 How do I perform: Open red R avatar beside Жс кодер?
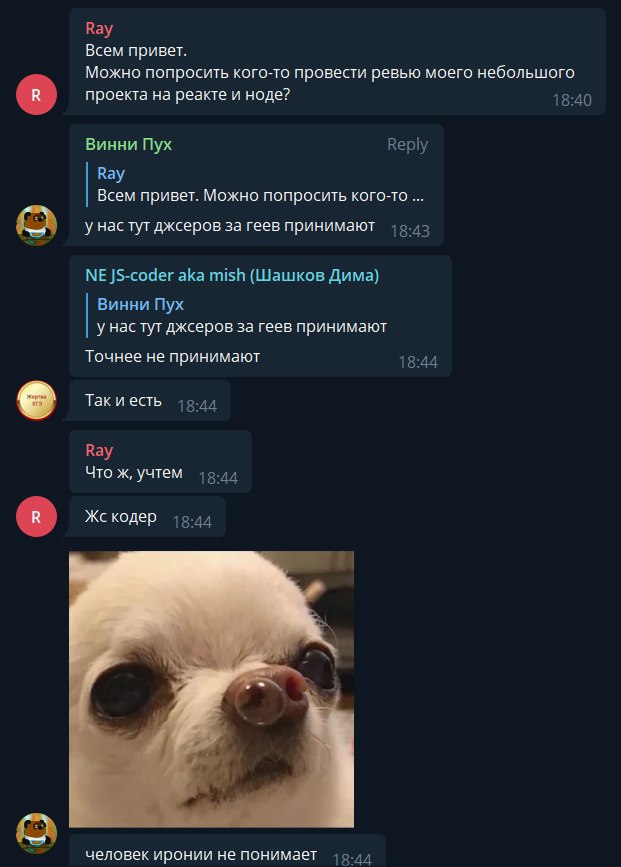coord(36,516)
